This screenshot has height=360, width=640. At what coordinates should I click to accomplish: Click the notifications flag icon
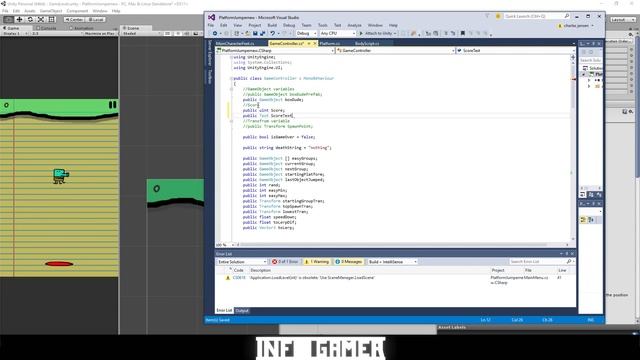(487, 16)
